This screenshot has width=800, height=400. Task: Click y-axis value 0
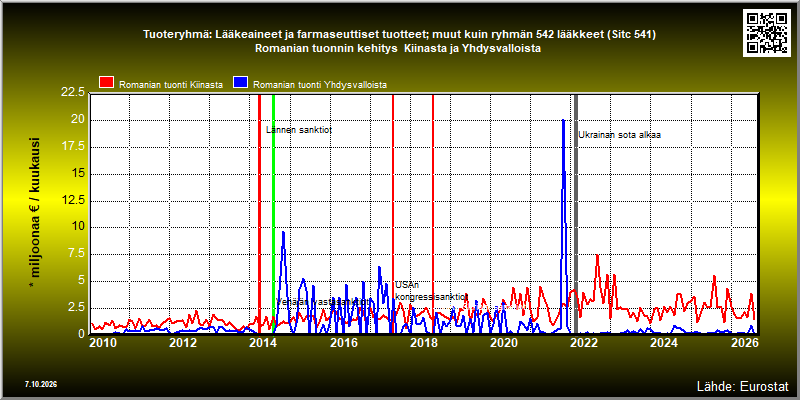click(x=81, y=334)
